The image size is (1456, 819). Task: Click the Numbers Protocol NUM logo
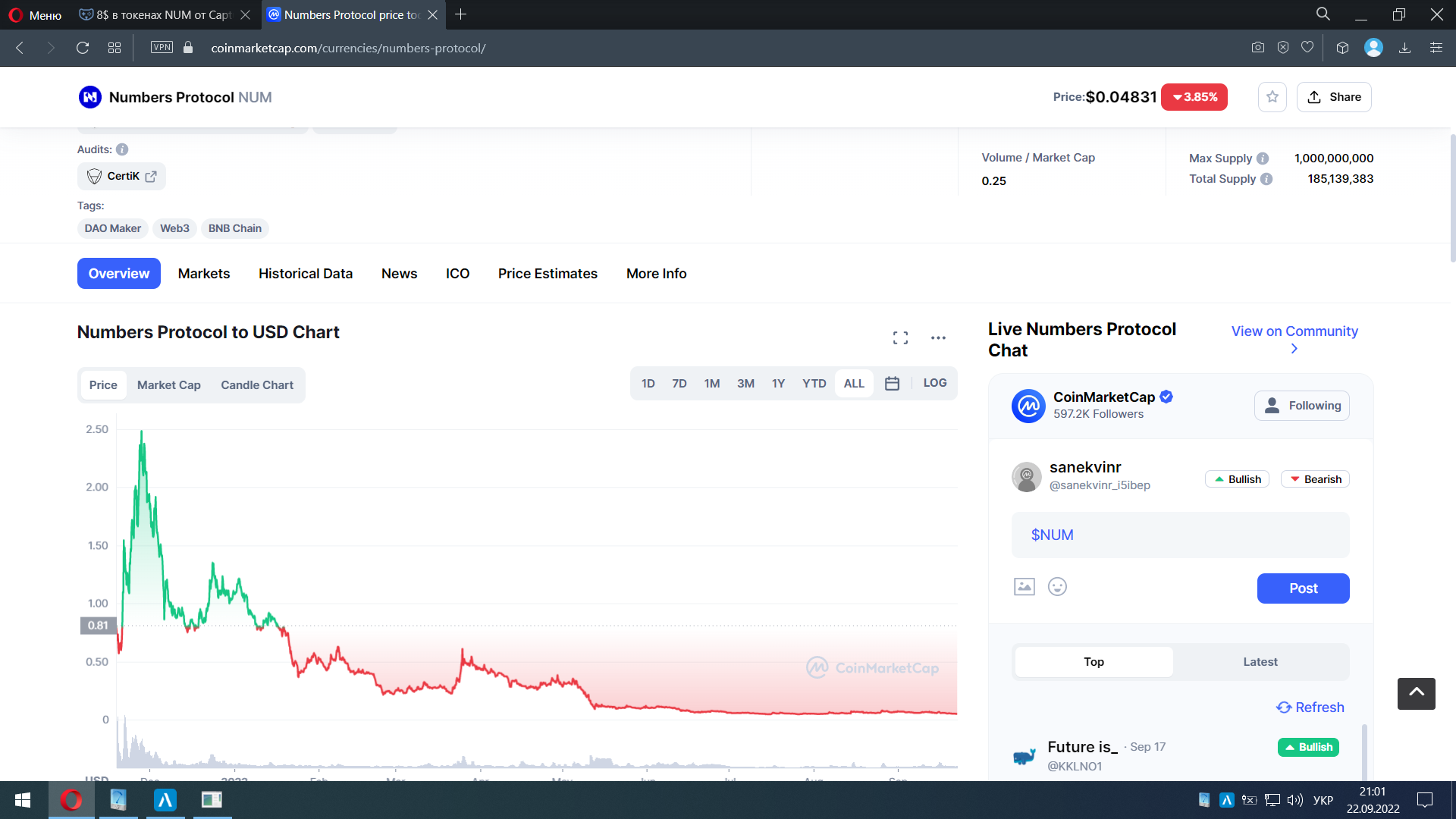90,97
